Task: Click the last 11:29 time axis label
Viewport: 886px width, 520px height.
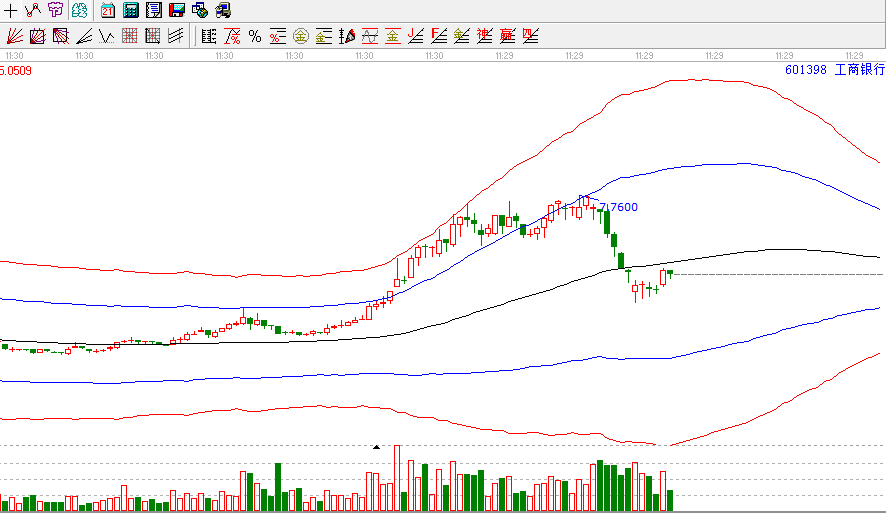Action: [x=854, y=55]
